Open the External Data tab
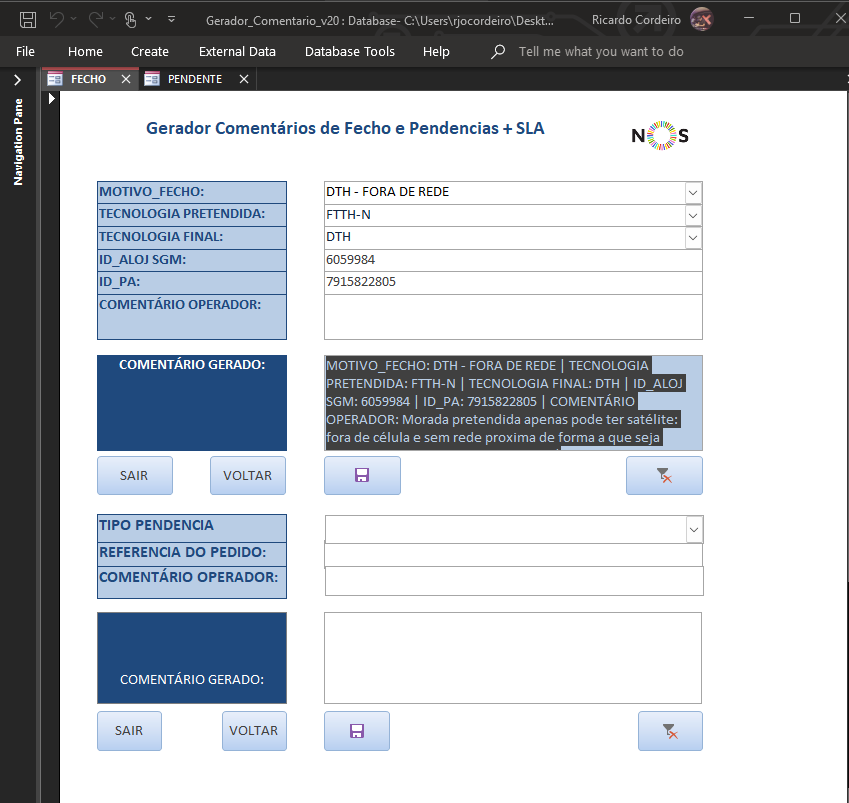This screenshot has width=849, height=803. coord(237,51)
